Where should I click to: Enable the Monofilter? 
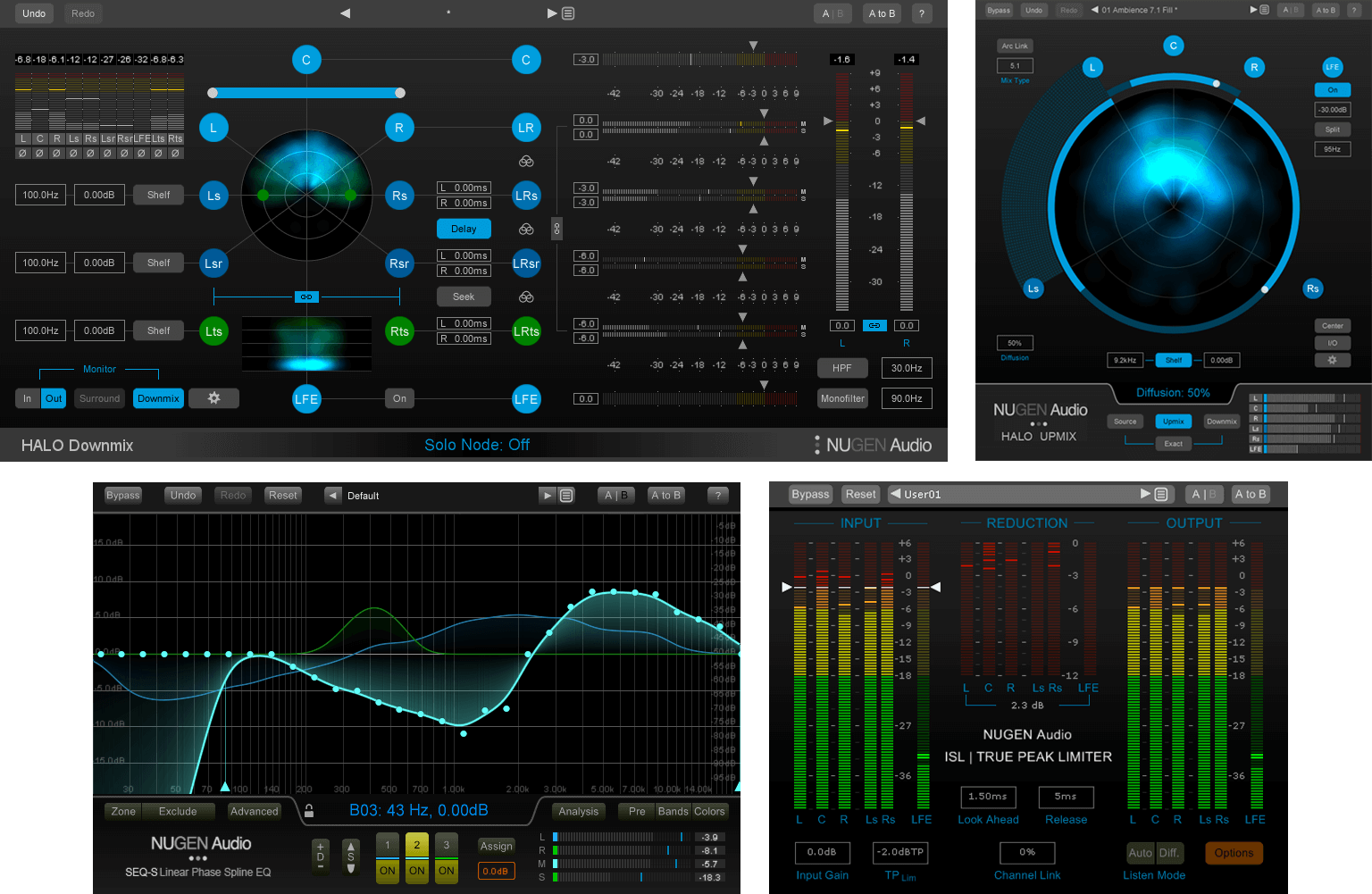pos(842,398)
